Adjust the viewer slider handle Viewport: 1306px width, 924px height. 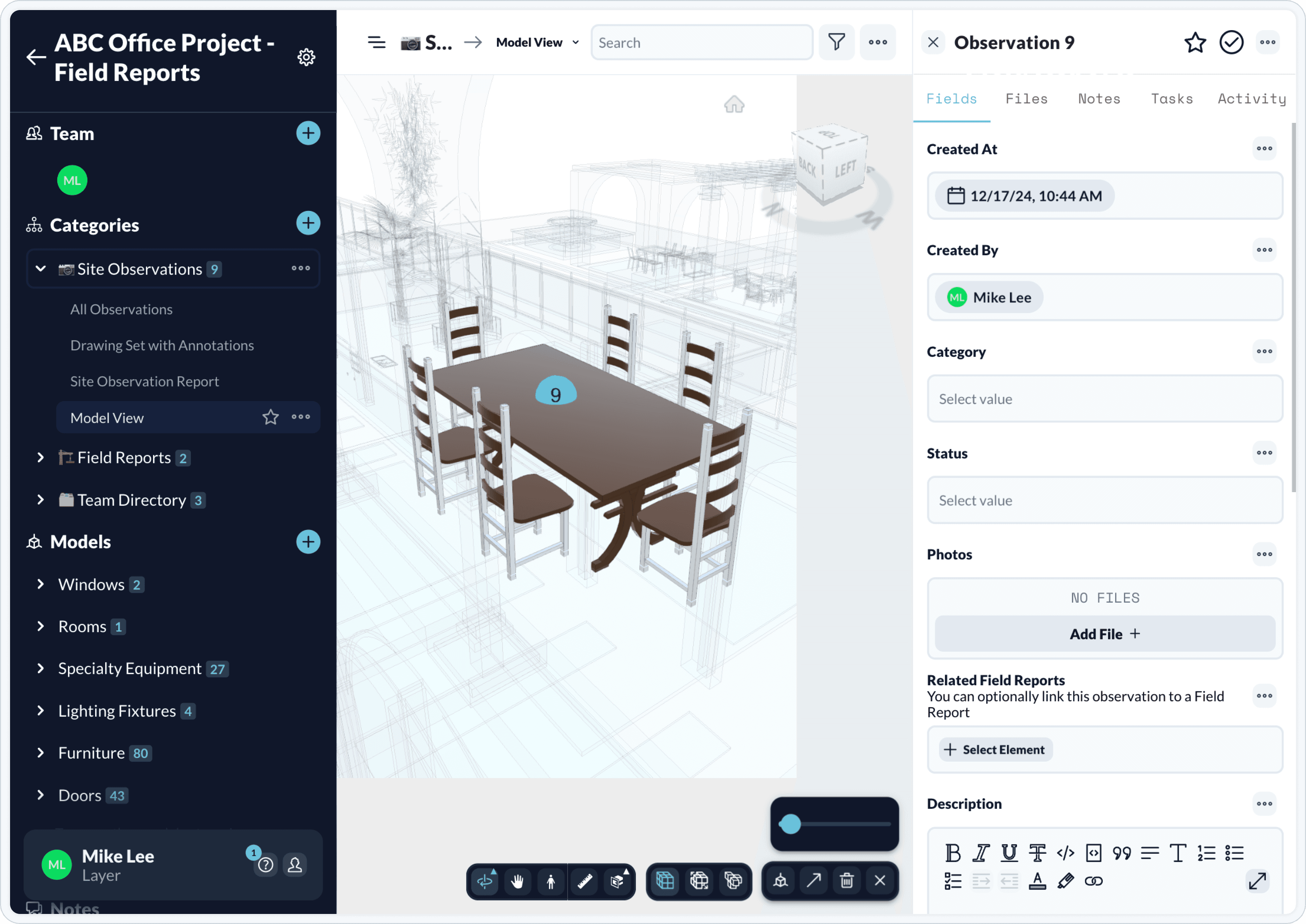click(790, 824)
